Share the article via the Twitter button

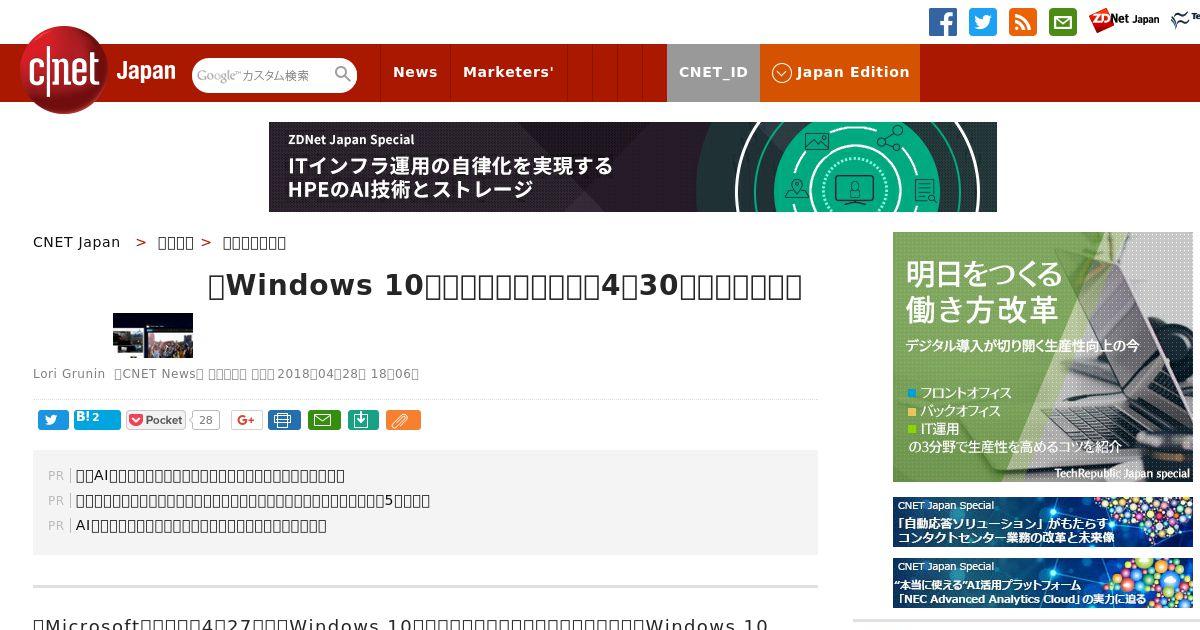[x=53, y=420]
